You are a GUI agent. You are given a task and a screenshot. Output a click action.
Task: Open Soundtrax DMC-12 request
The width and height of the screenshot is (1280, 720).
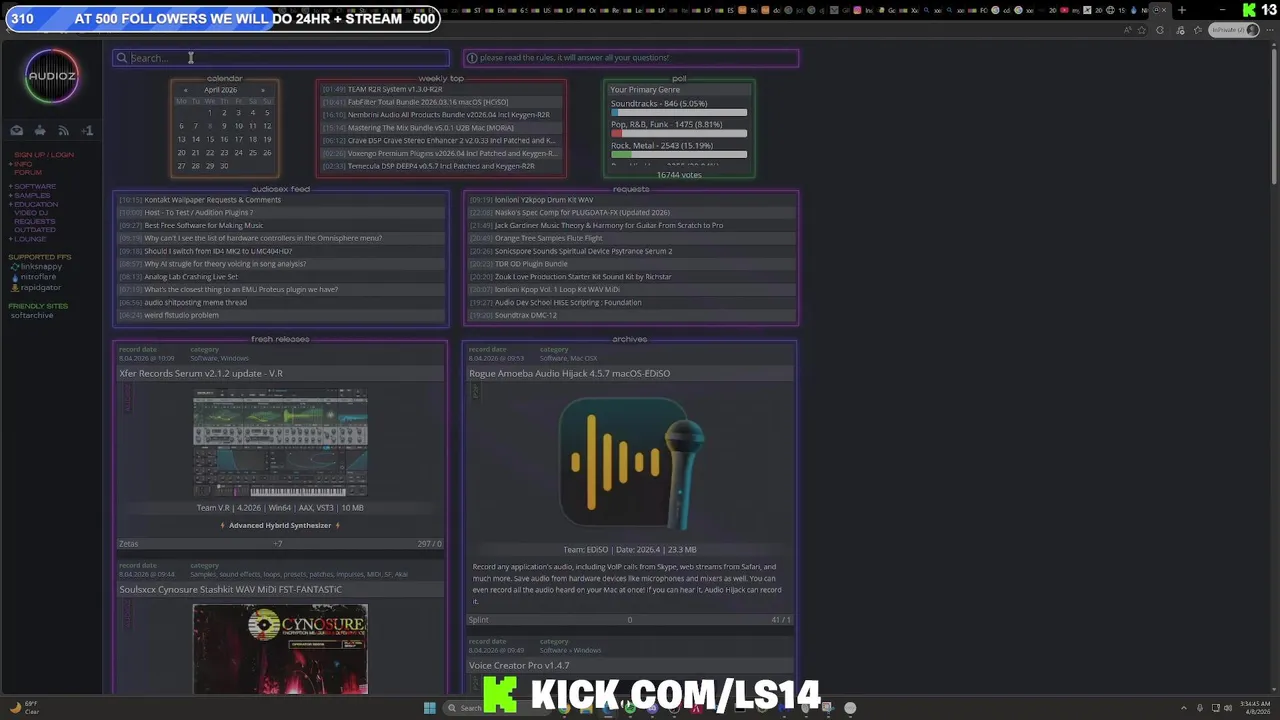[x=526, y=315]
